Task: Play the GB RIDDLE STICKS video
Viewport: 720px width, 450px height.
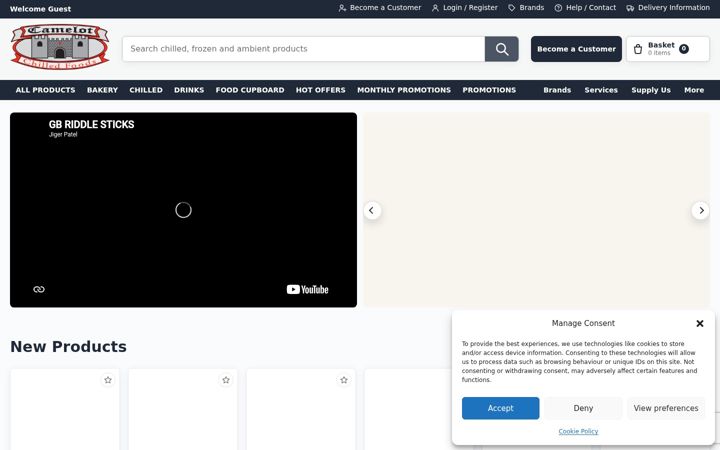Action: coord(183,210)
